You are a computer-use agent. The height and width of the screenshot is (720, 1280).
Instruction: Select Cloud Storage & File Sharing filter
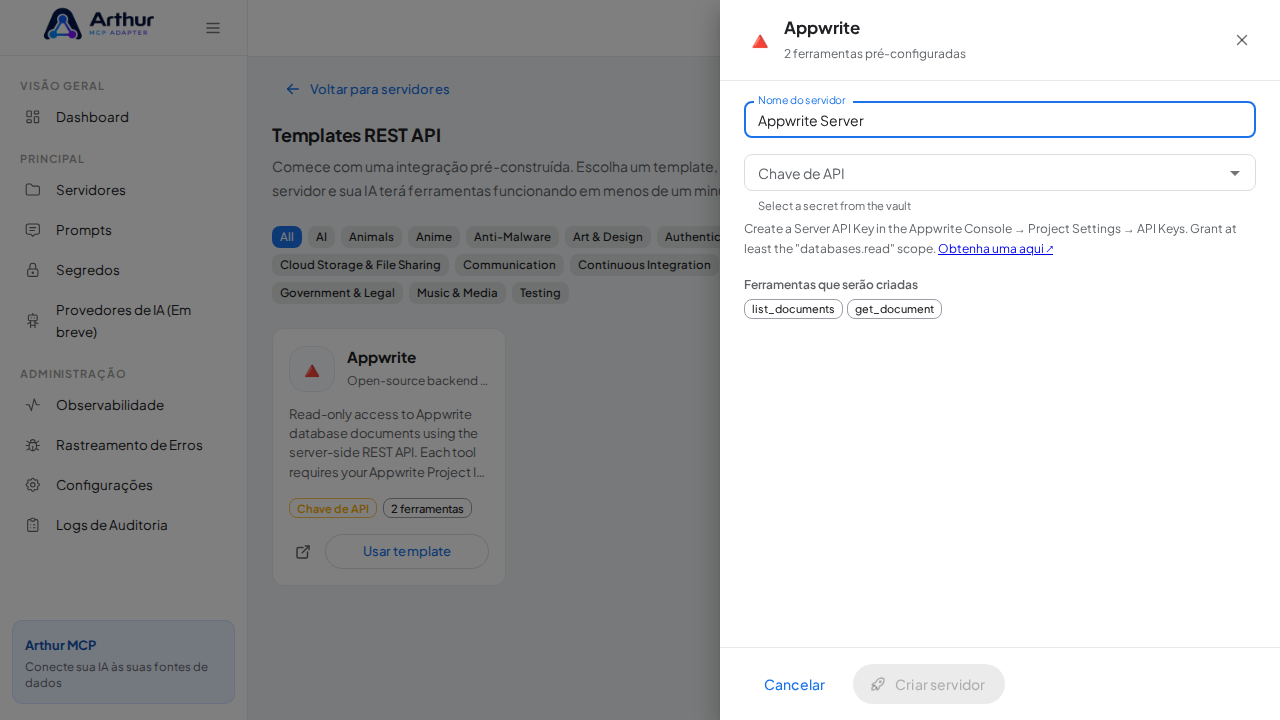[x=360, y=265]
